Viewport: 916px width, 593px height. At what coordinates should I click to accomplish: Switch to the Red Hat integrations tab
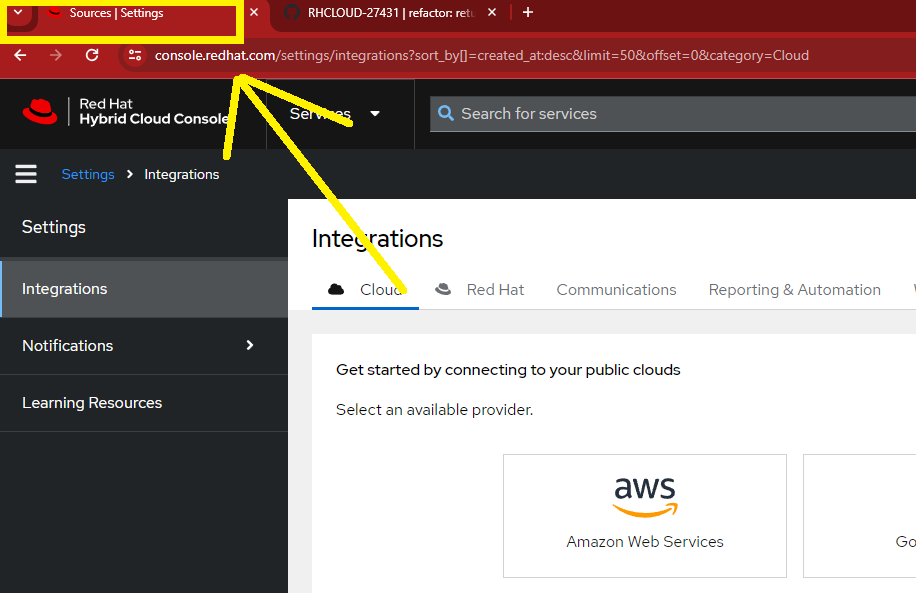pos(480,289)
